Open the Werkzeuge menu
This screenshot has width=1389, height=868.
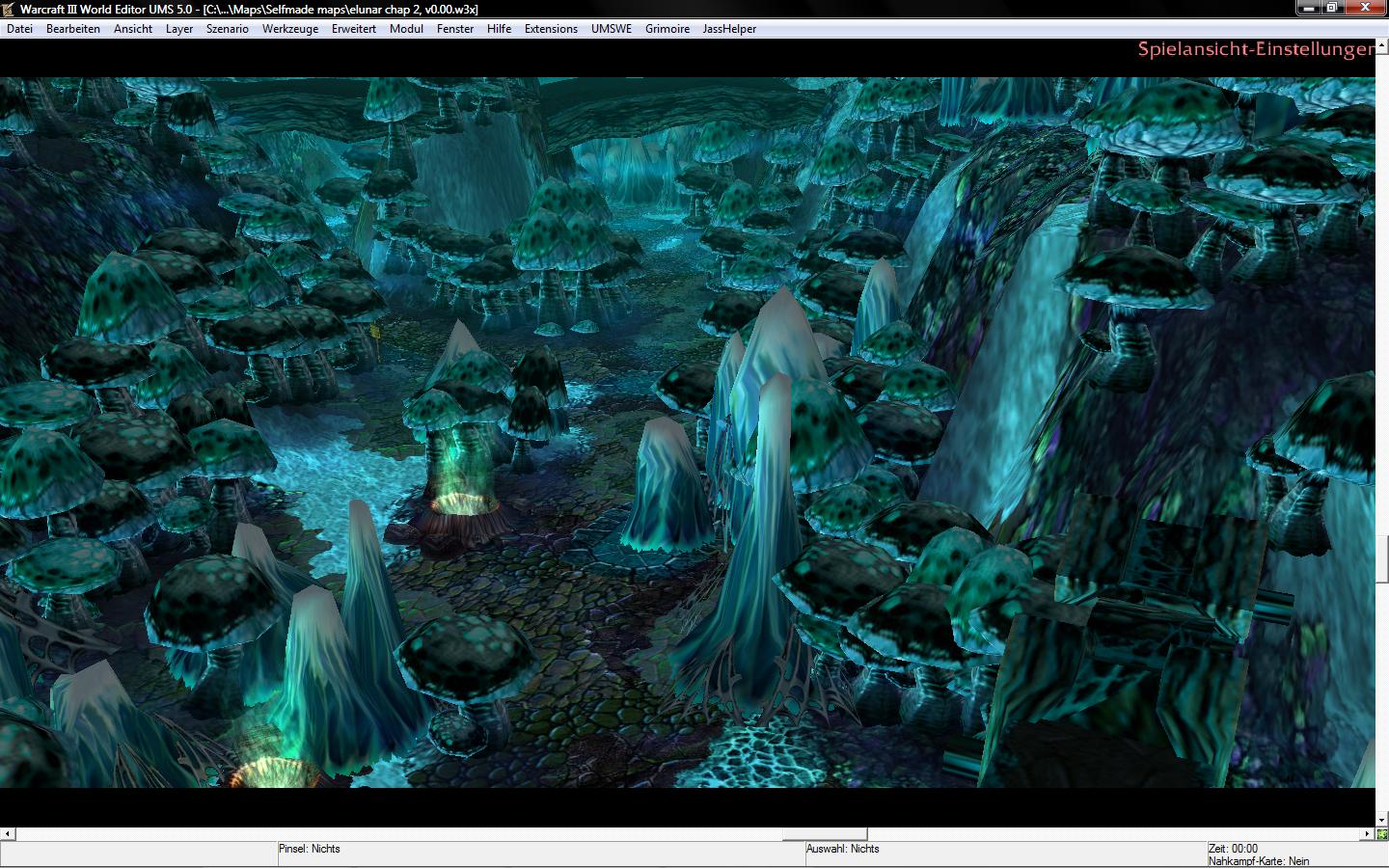coord(290,29)
